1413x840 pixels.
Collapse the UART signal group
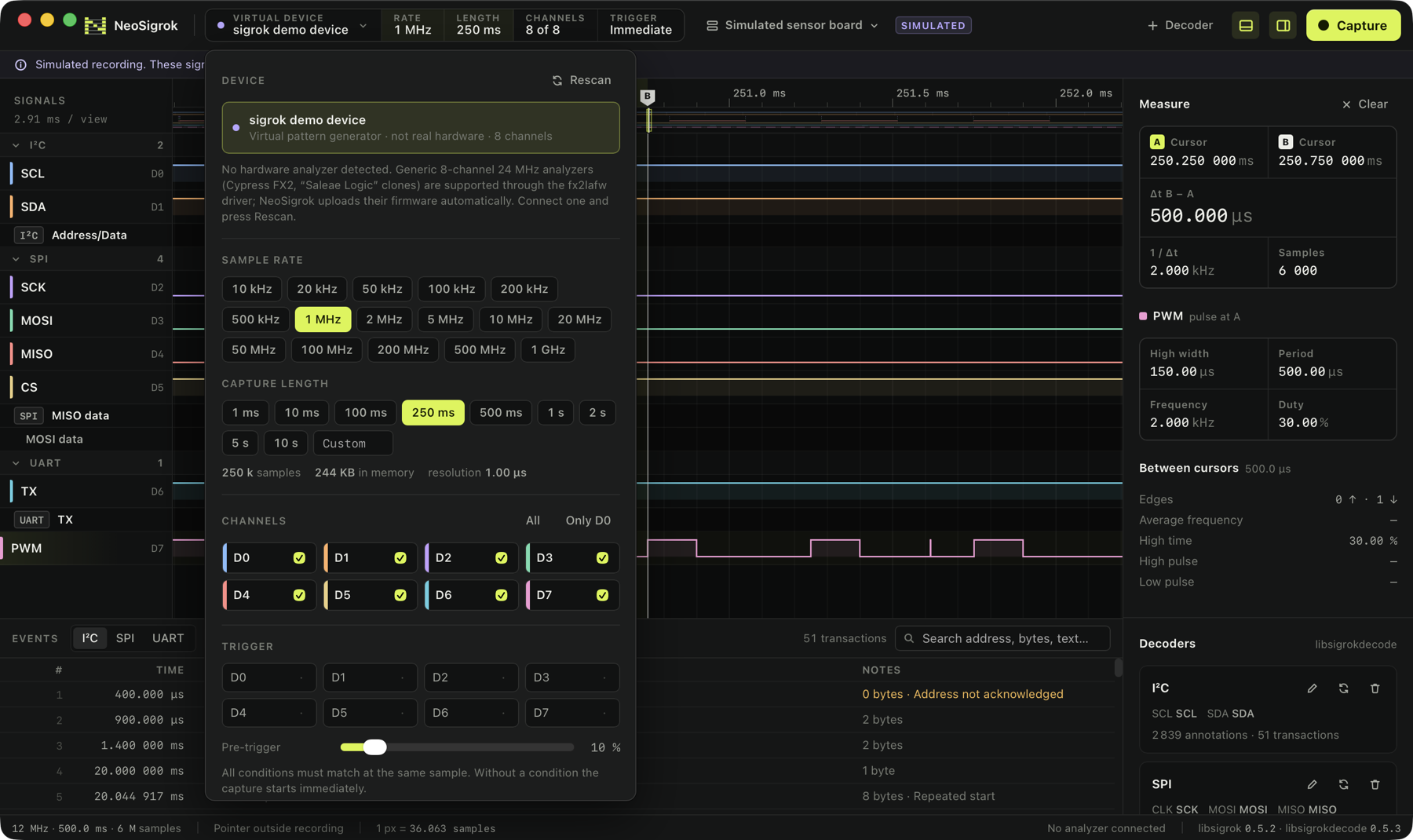16,463
